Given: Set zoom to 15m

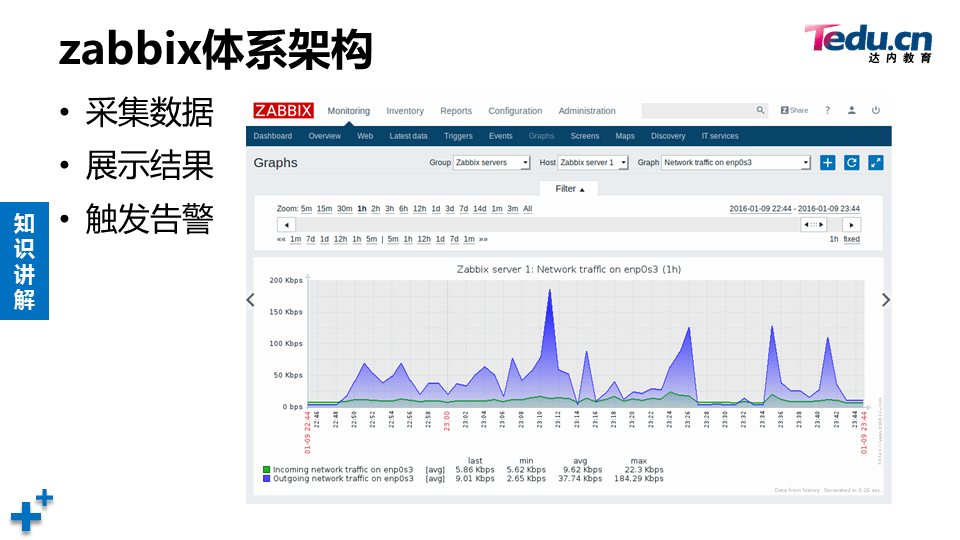Looking at the screenshot, I should point(324,209).
